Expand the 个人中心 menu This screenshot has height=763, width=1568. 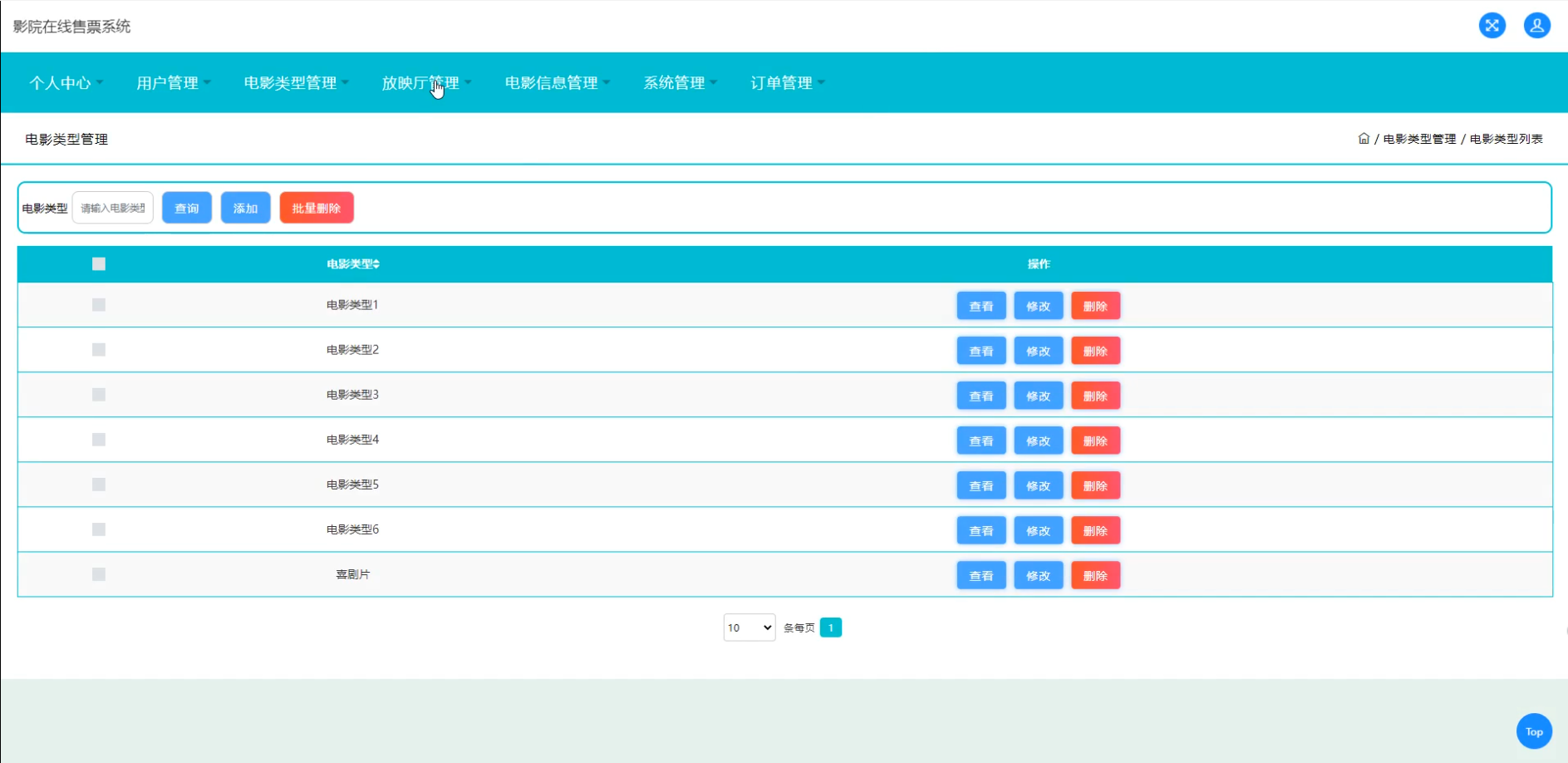(x=66, y=83)
